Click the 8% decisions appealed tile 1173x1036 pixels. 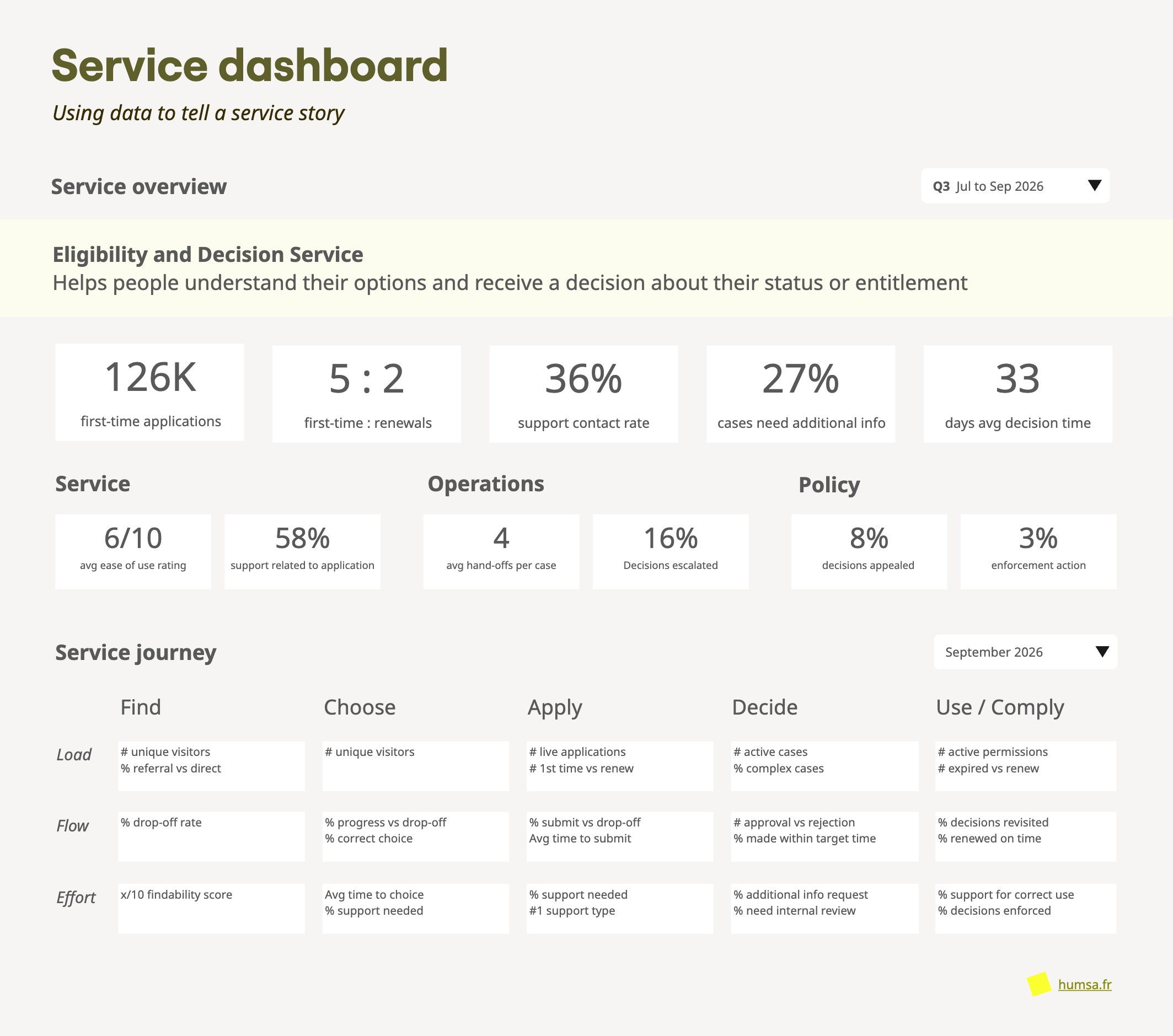[868, 551]
